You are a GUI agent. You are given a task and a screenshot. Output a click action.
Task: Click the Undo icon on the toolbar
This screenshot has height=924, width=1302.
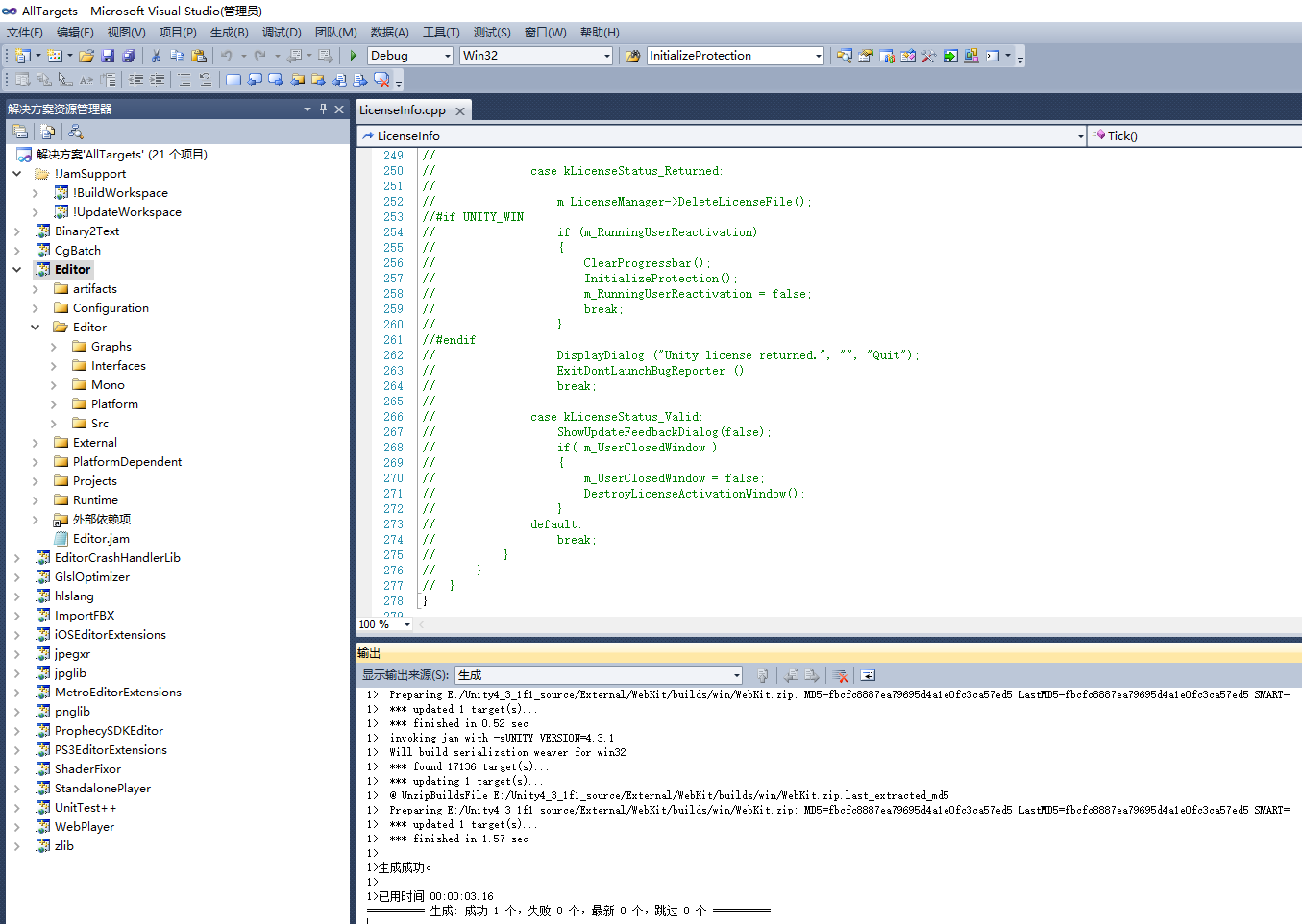227,55
